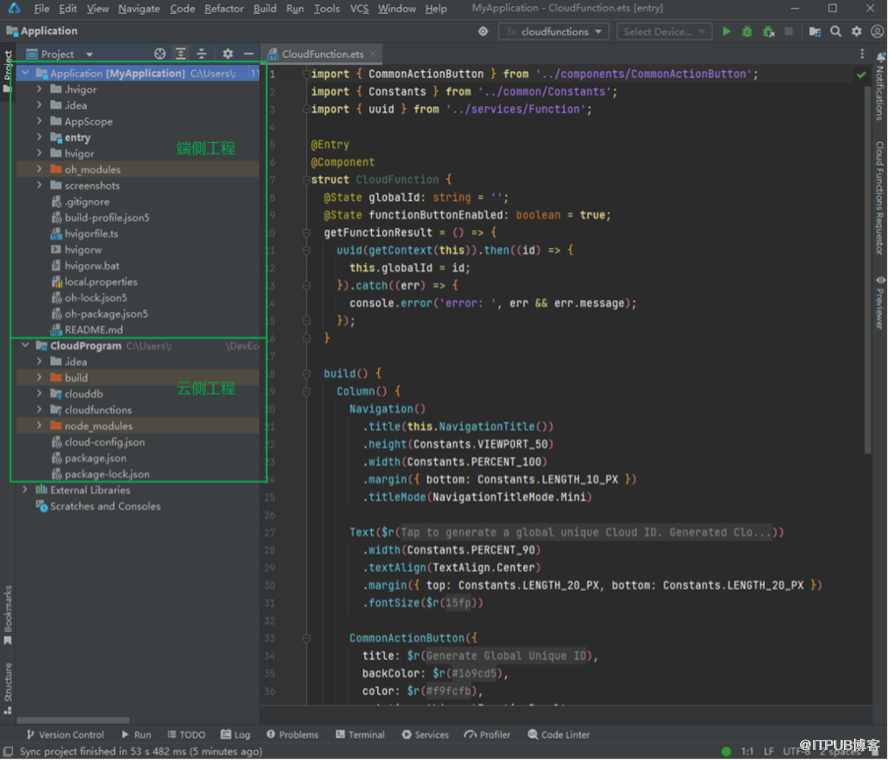Open the Profiler tool window
The image size is (890, 760).
[488, 735]
